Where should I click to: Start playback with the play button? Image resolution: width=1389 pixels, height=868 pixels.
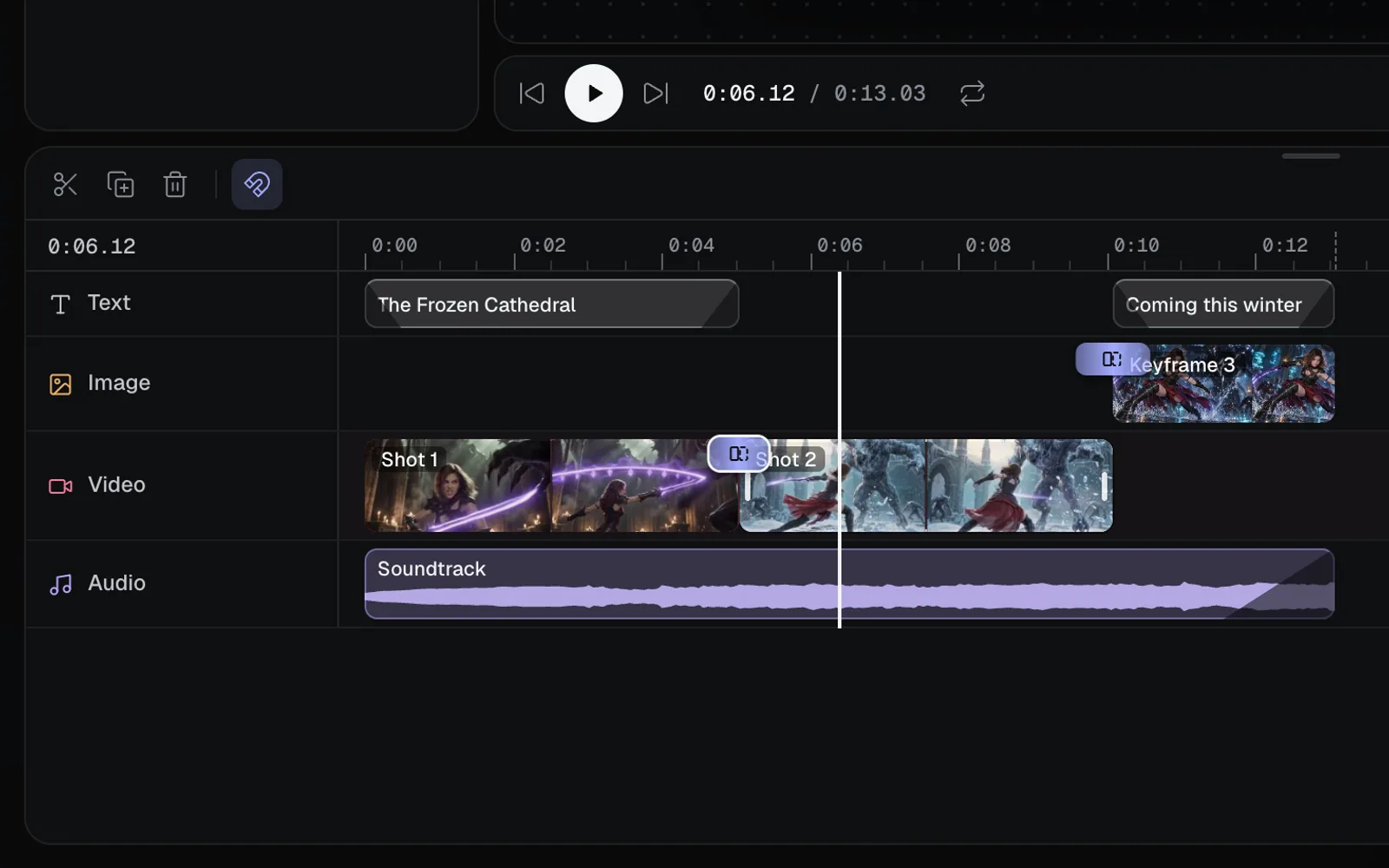pyautogui.click(x=594, y=93)
